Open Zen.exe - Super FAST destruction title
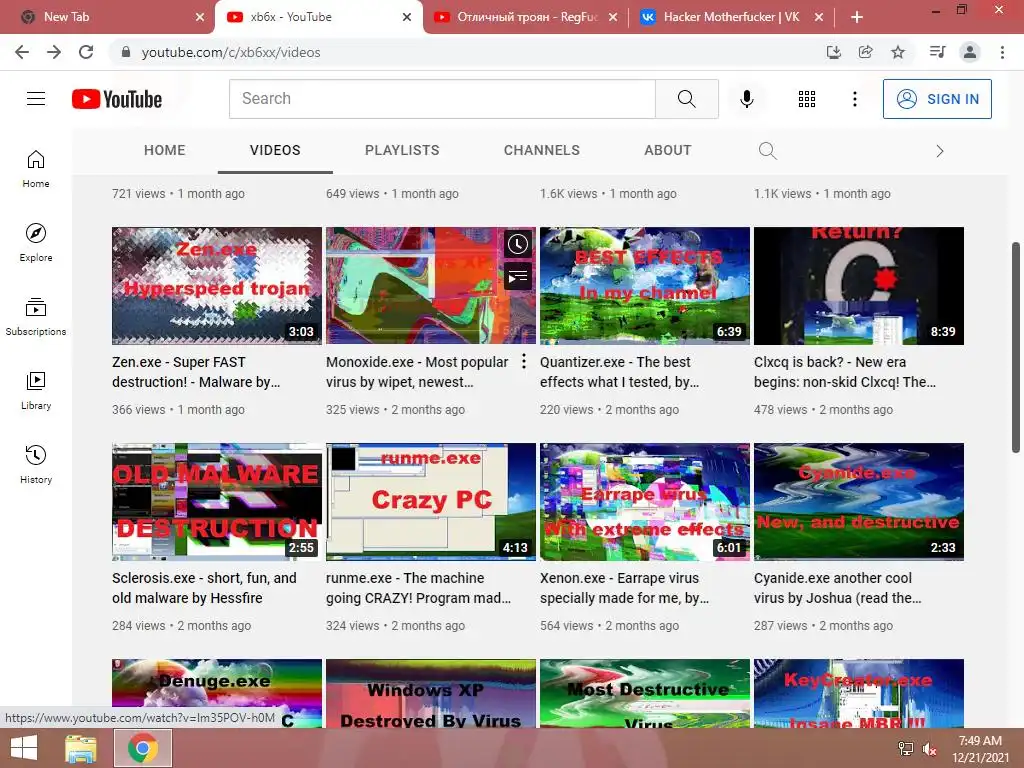This screenshot has width=1024, height=768. [196, 372]
